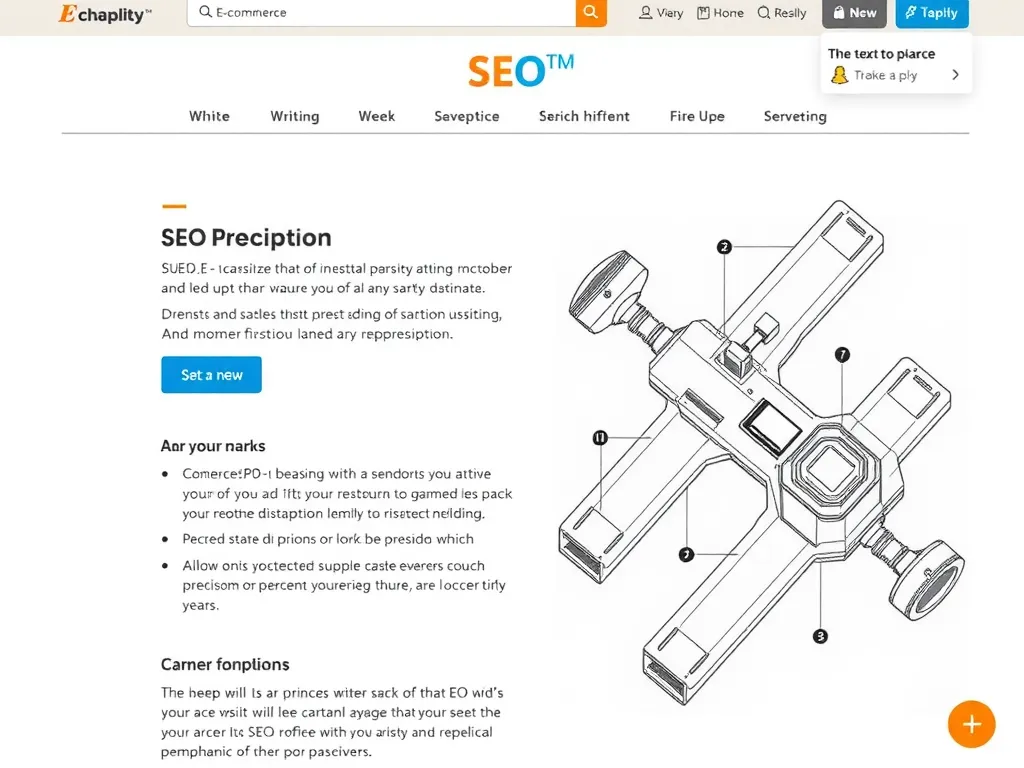This screenshot has height=768, width=1024.
Task: Click the orange accent bar above SEO Preciption
Action: pos(174,205)
